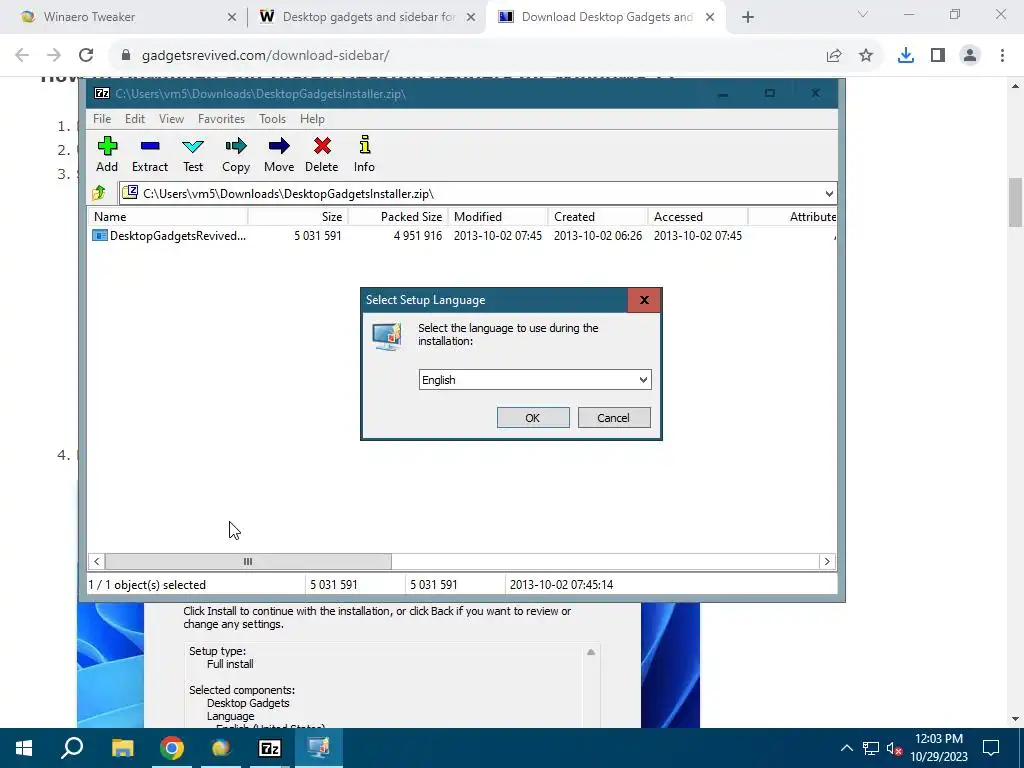This screenshot has width=1024, height=768.
Task: Sort by Modified column header
Action: 498,217
